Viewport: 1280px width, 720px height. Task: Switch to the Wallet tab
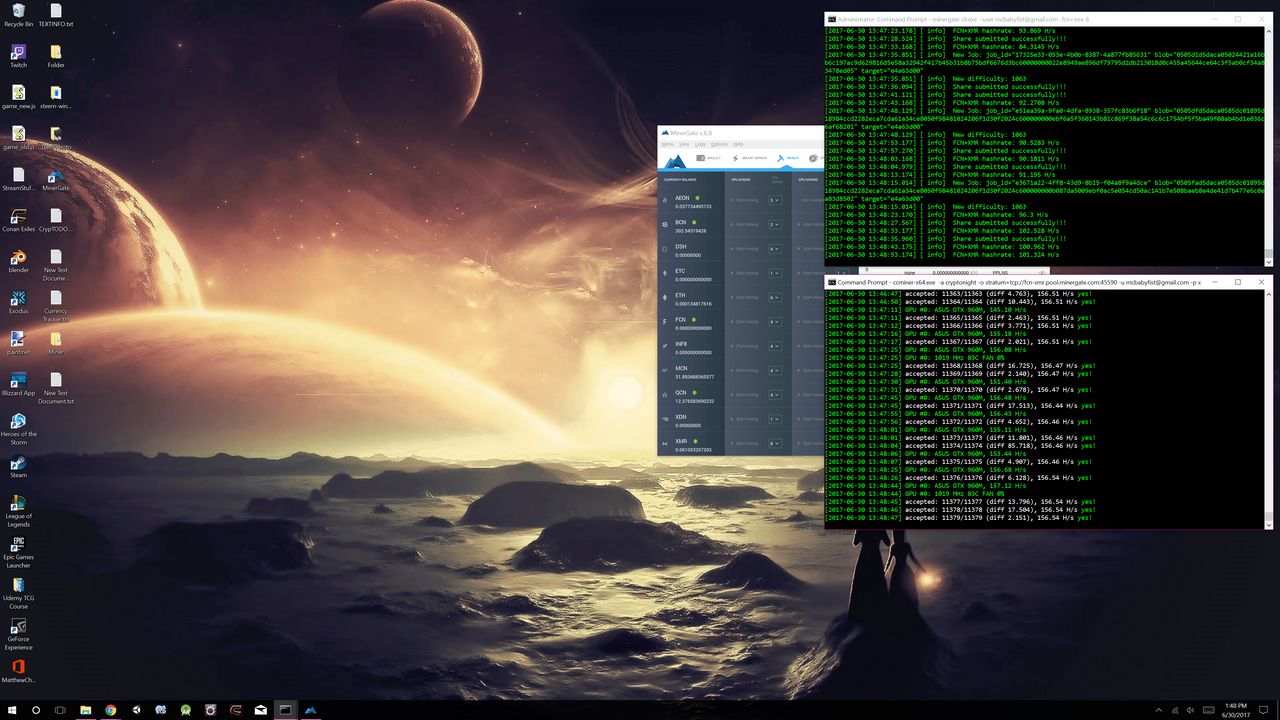[710, 158]
